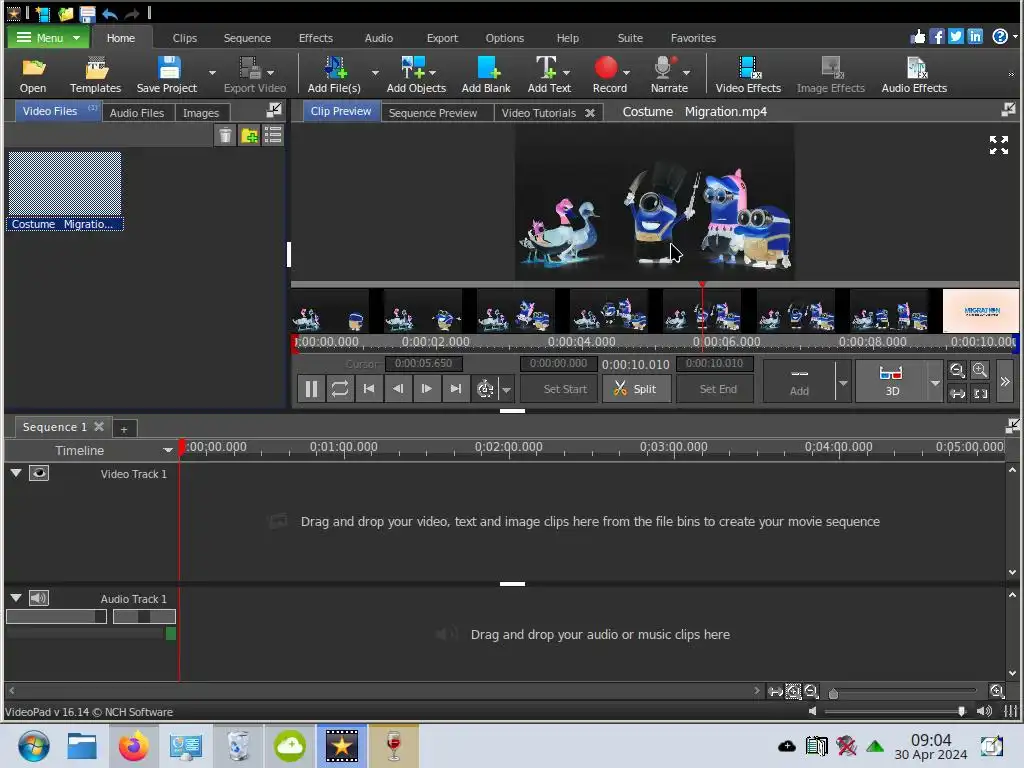Delete selected file with bin trash icon
The height and width of the screenshot is (768, 1024).
point(225,136)
